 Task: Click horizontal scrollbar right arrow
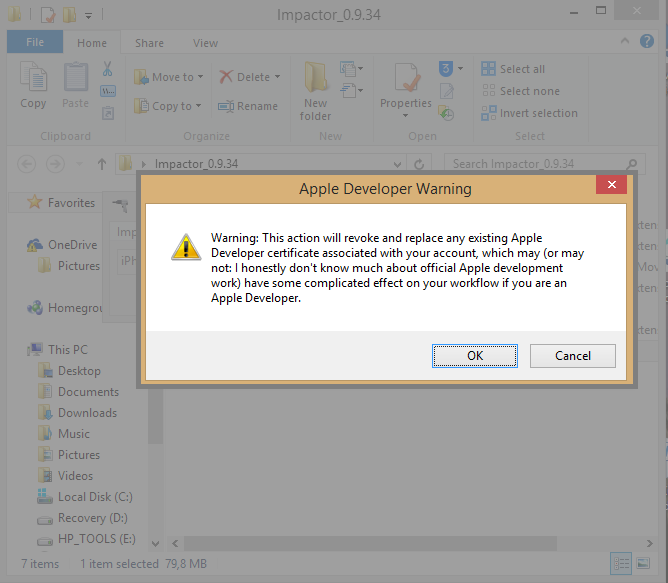pos(649,543)
